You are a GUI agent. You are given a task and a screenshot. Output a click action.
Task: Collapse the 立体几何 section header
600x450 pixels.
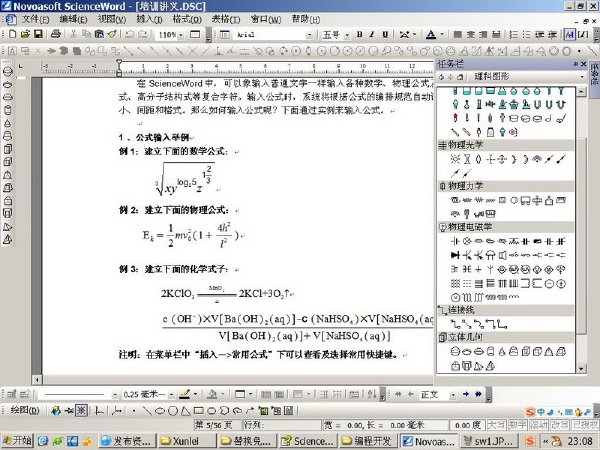click(505, 338)
